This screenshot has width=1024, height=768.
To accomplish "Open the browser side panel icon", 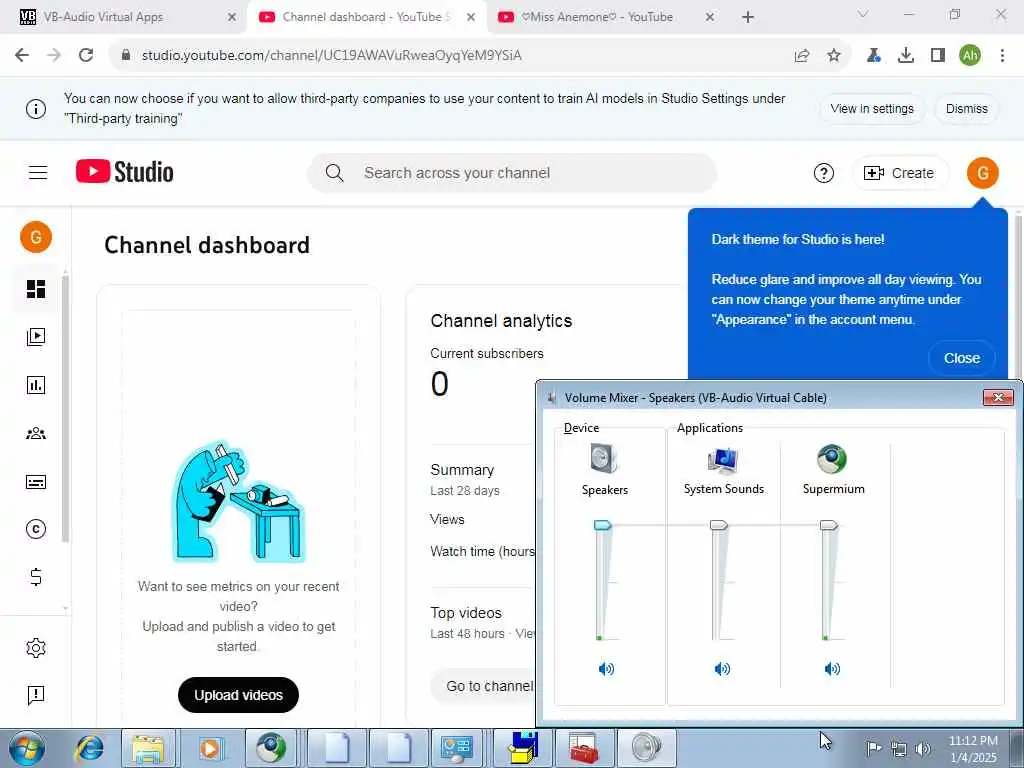I will tap(938, 56).
